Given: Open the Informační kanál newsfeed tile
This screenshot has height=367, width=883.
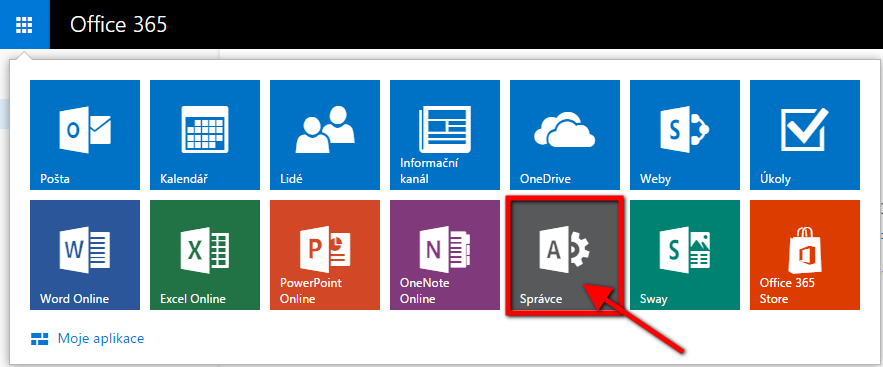Looking at the screenshot, I should tap(445, 135).
